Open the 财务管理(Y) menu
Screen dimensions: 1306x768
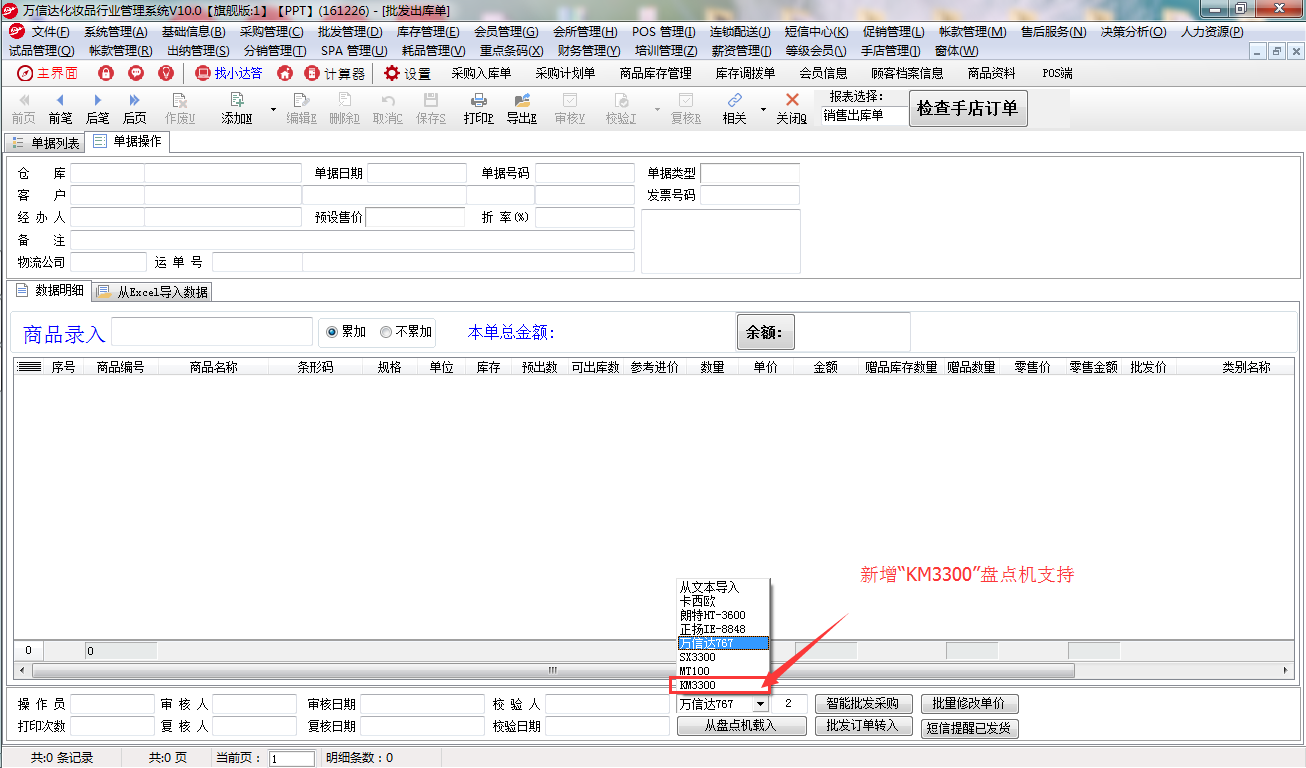(589, 50)
